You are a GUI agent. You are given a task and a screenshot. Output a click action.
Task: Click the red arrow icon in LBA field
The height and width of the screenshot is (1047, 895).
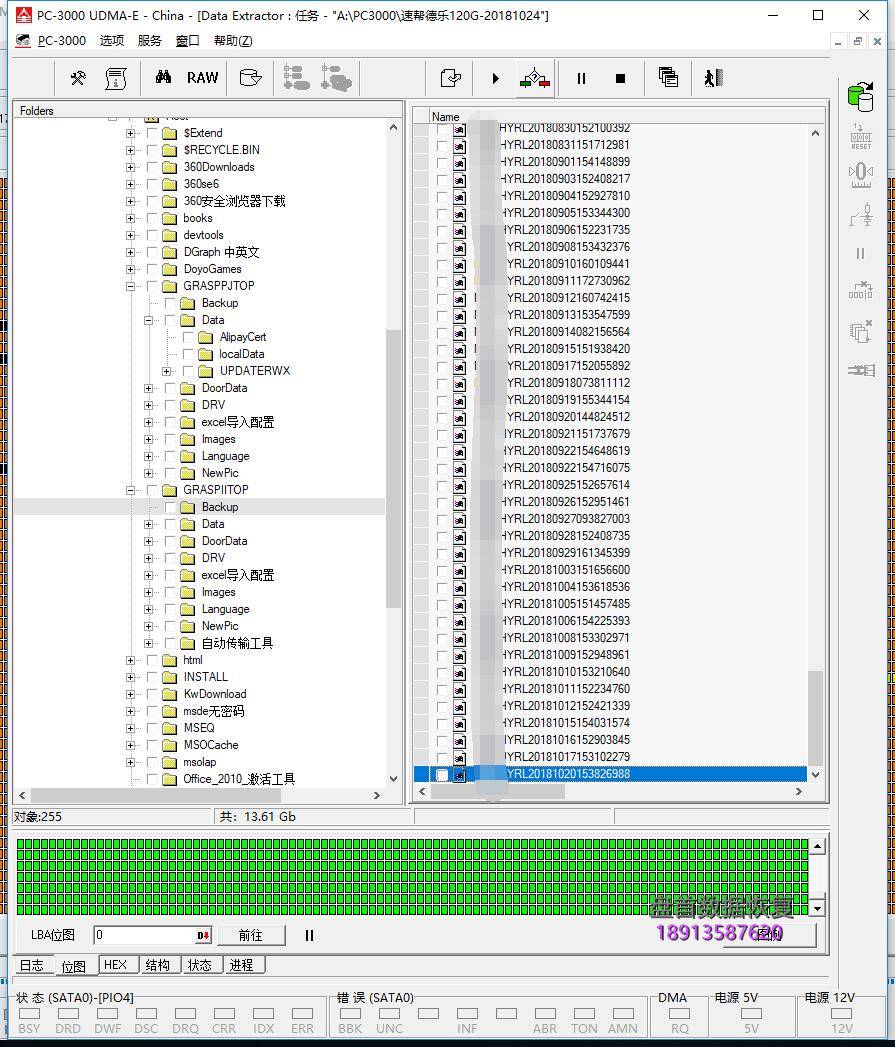[x=203, y=935]
